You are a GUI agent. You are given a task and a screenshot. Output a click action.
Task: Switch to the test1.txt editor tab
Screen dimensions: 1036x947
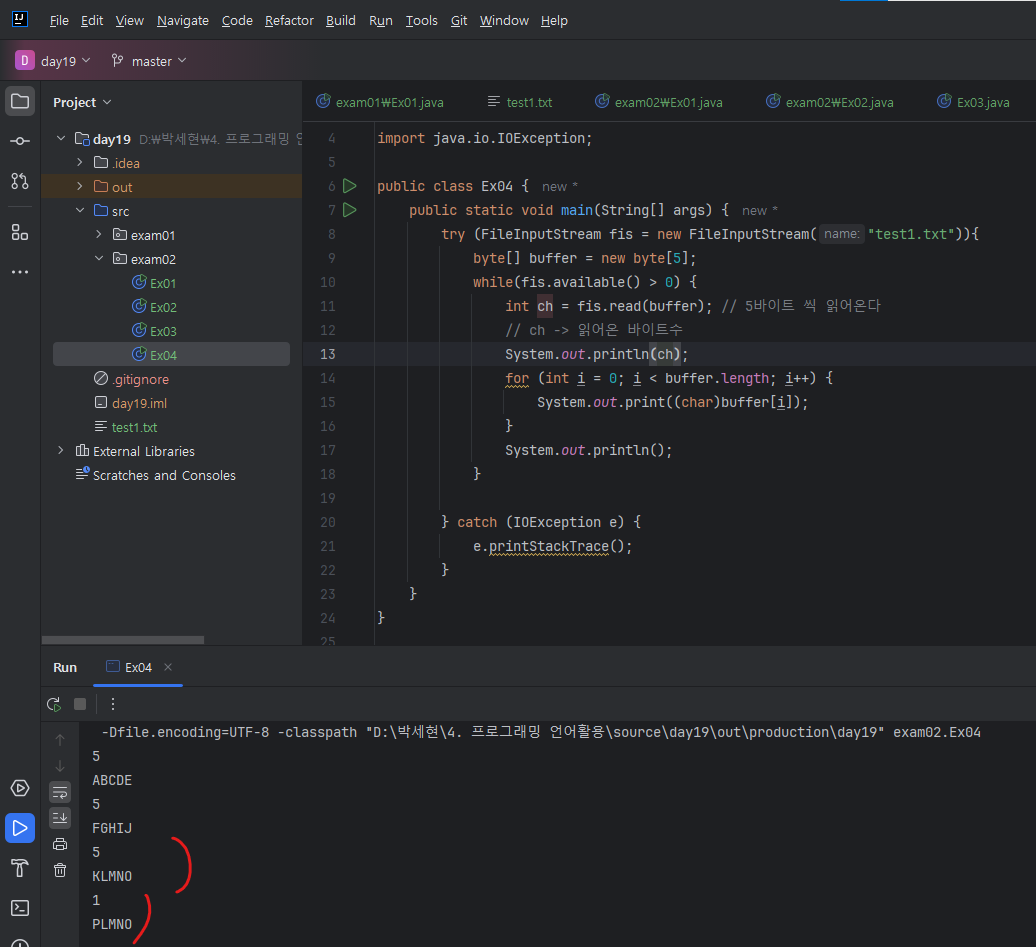click(528, 102)
